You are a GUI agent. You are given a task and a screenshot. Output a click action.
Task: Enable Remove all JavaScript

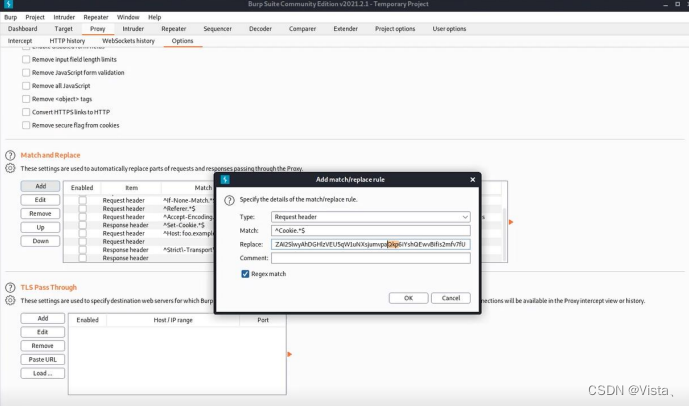[26, 86]
